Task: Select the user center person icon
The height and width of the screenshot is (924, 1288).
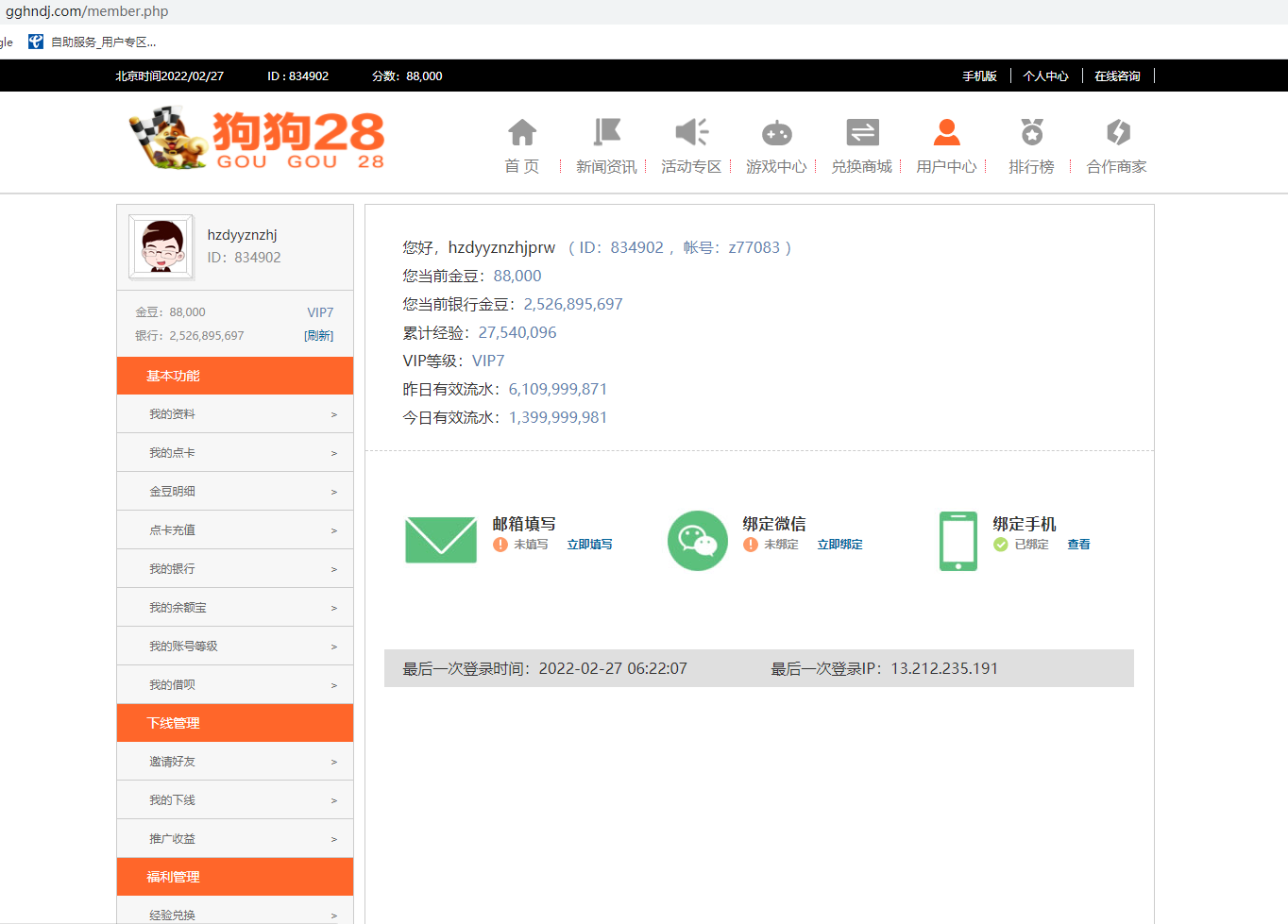Action: coord(946,133)
